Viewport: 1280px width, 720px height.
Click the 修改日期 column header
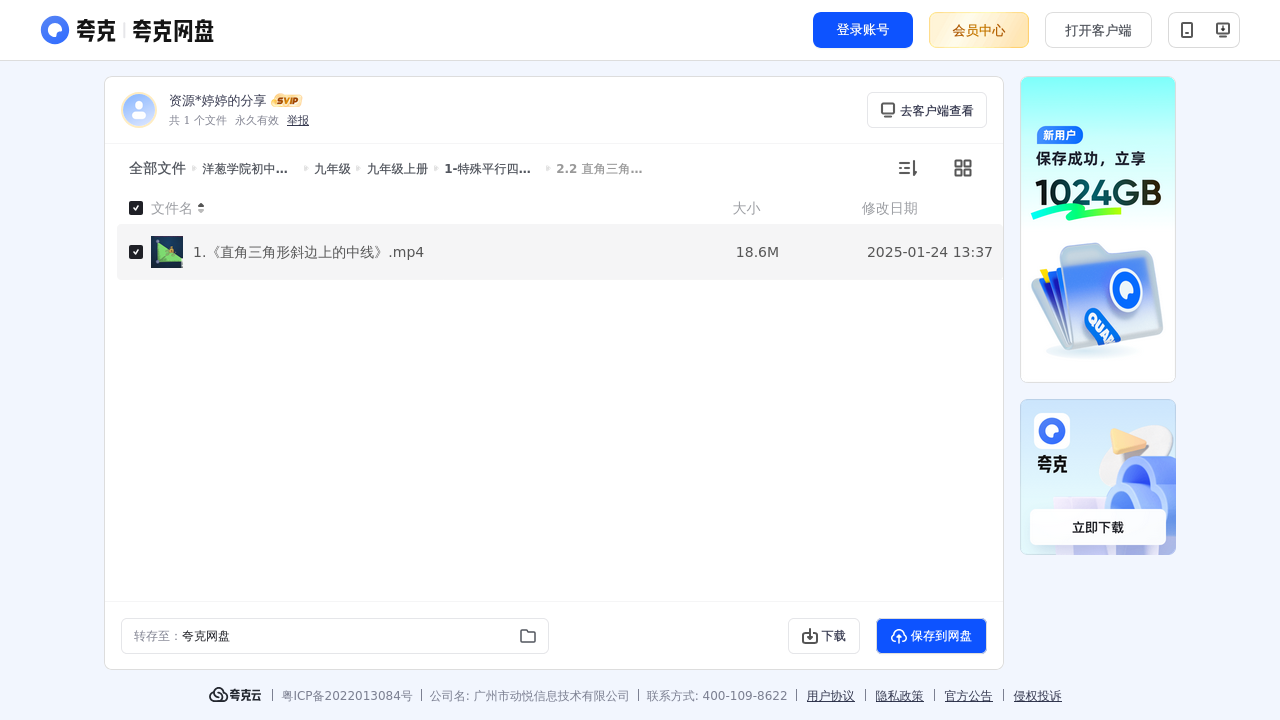pyautogui.click(x=890, y=208)
